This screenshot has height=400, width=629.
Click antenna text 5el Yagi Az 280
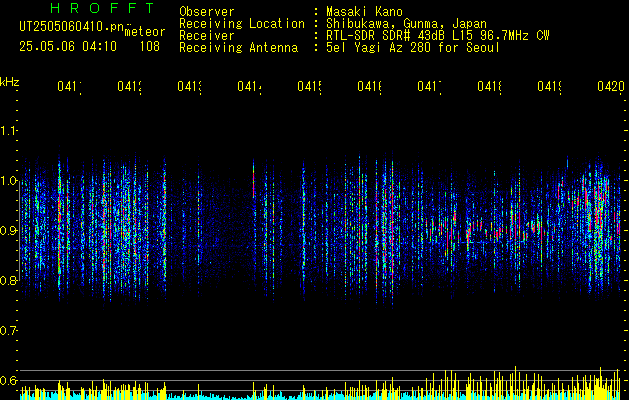coord(380,48)
